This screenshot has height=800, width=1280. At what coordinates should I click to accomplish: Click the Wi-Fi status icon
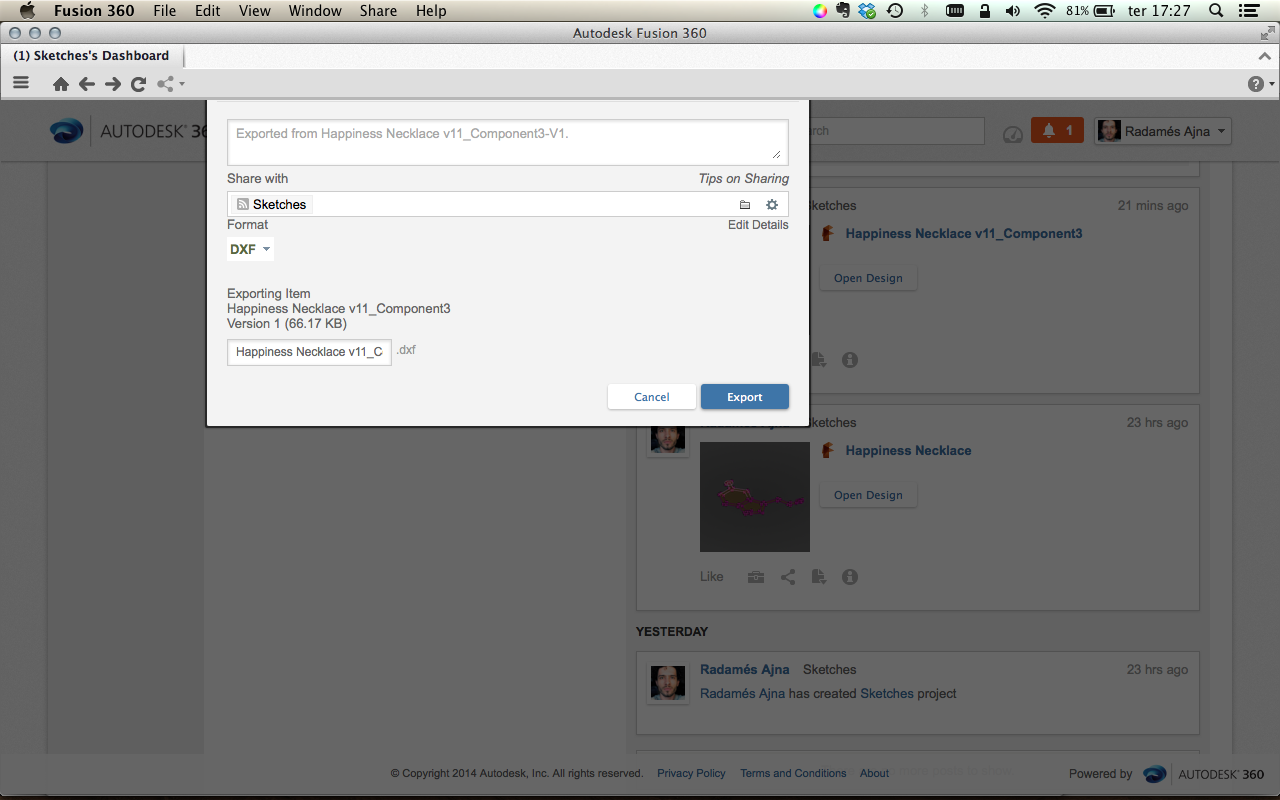point(1045,11)
